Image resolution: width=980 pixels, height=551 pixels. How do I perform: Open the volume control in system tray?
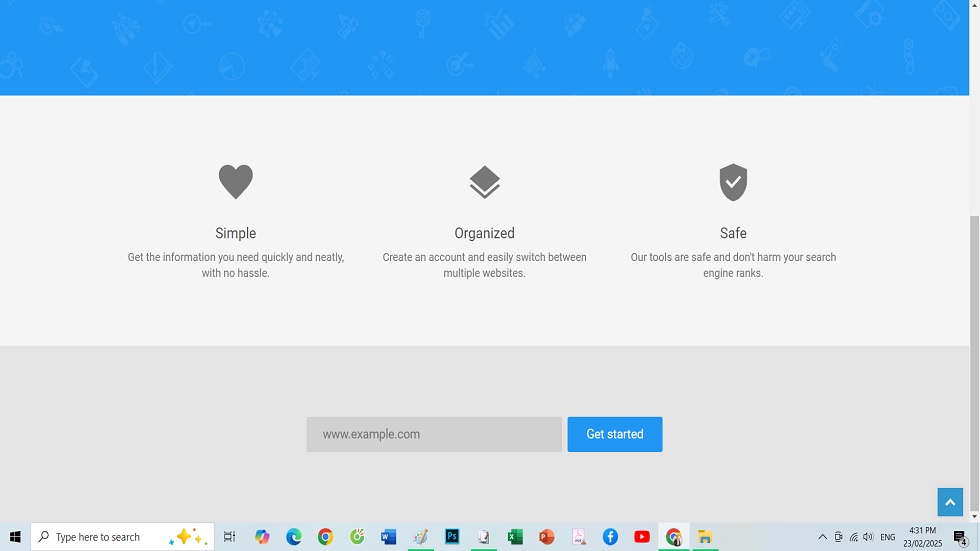867,537
